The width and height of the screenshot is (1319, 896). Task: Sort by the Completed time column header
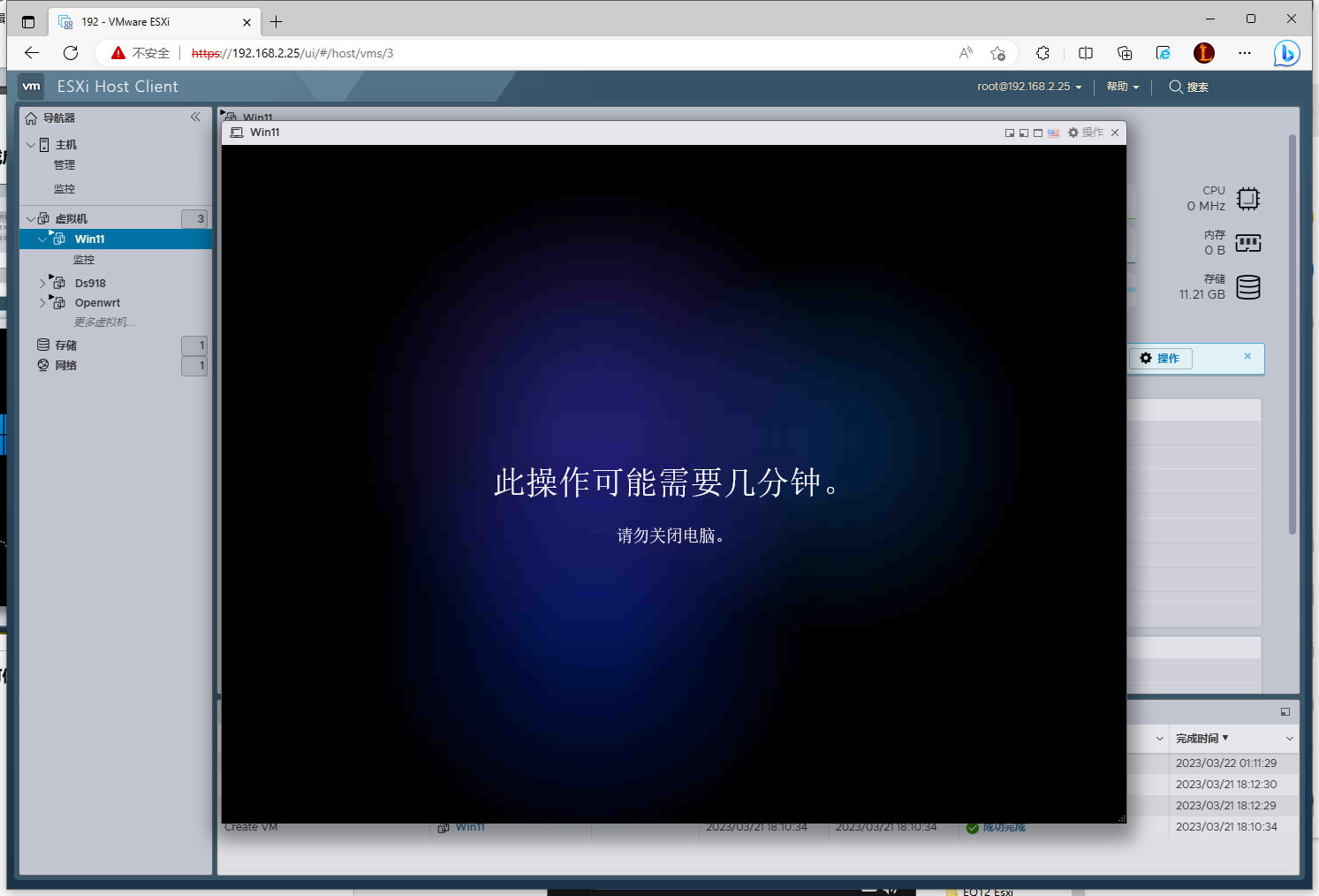(x=1202, y=739)
